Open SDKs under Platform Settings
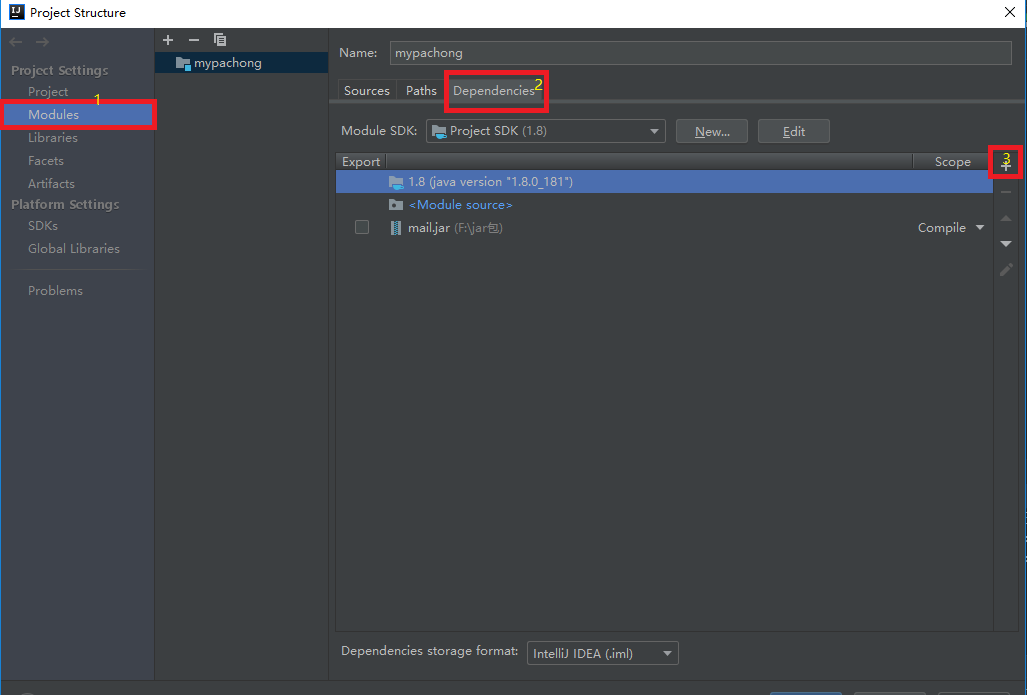The width and height of the screenshot is (1027, 695). 43,225
